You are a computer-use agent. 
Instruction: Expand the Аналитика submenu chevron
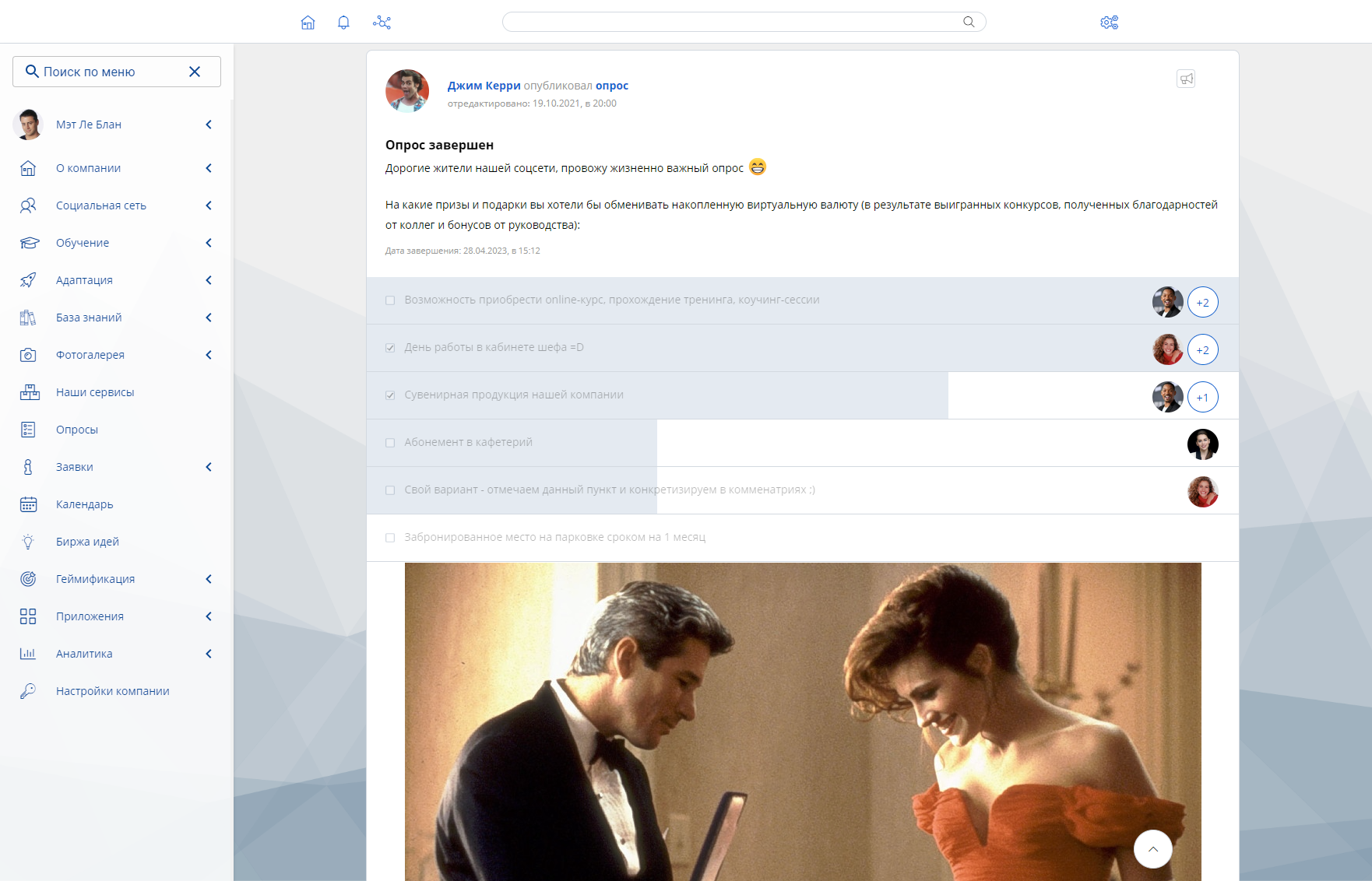(209, 654)
